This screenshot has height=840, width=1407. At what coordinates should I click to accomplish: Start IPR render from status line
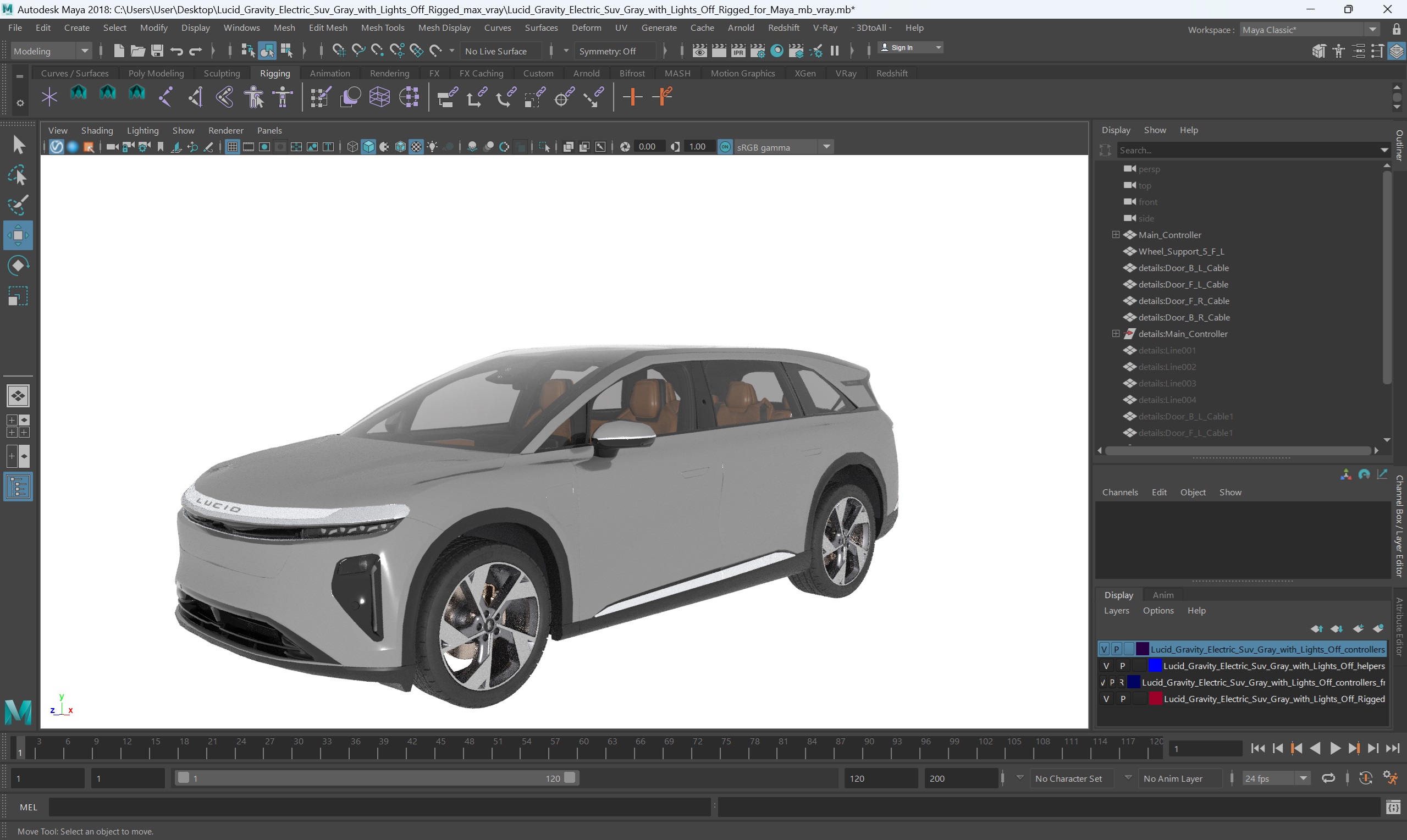[x=738, y=51]
